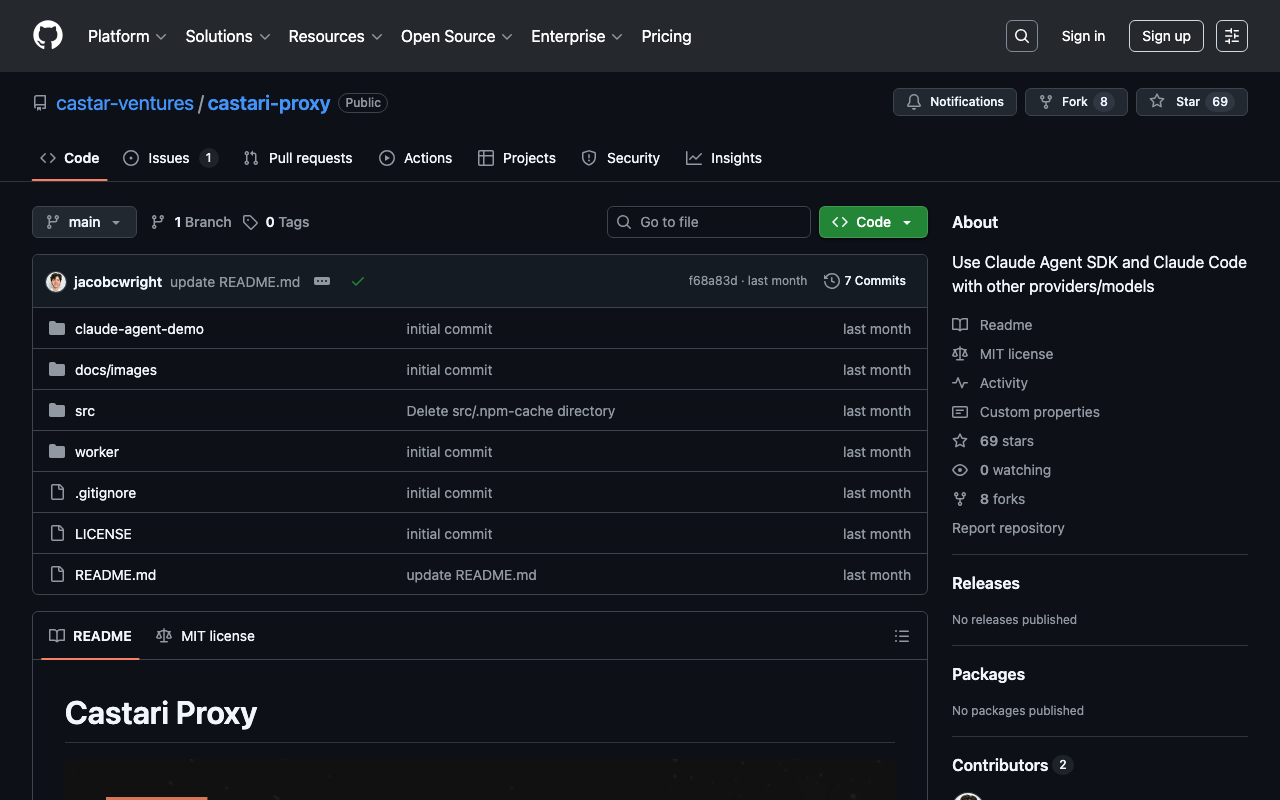
Task: Open search with the magnifier icon
Action: (1021, 36)
